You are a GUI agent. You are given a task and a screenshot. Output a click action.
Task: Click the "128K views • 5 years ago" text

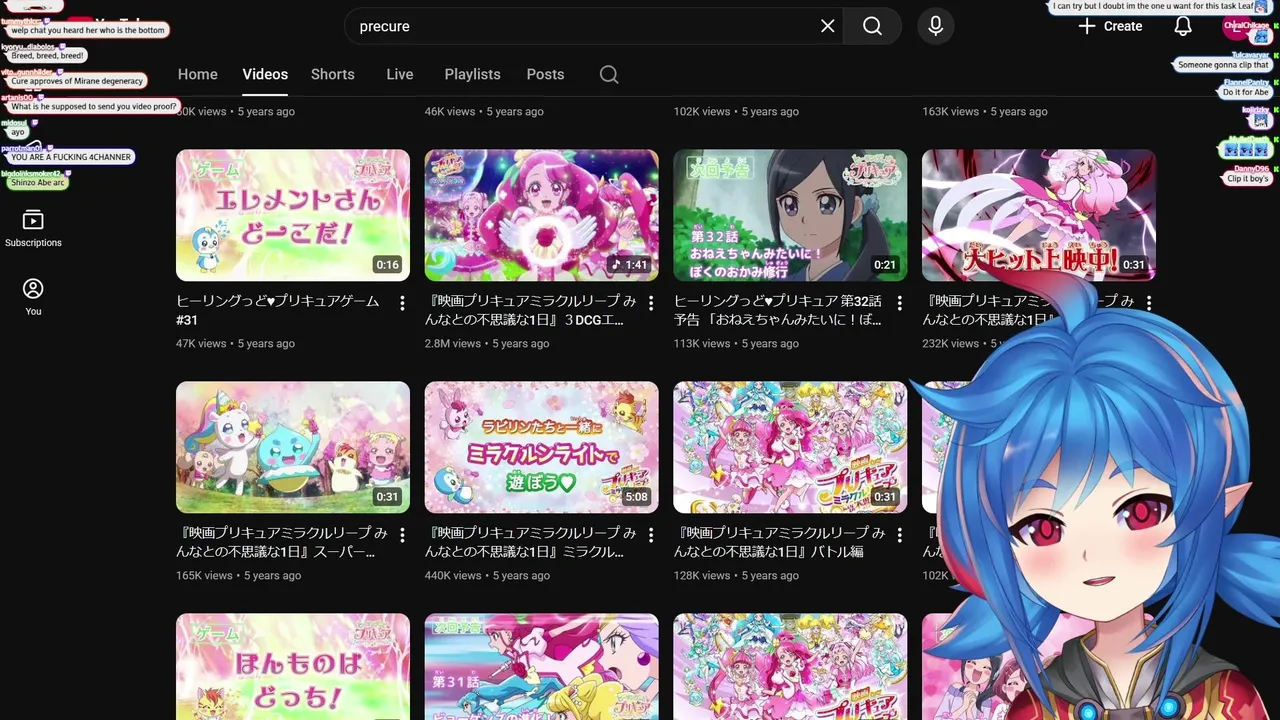(736, 575)
